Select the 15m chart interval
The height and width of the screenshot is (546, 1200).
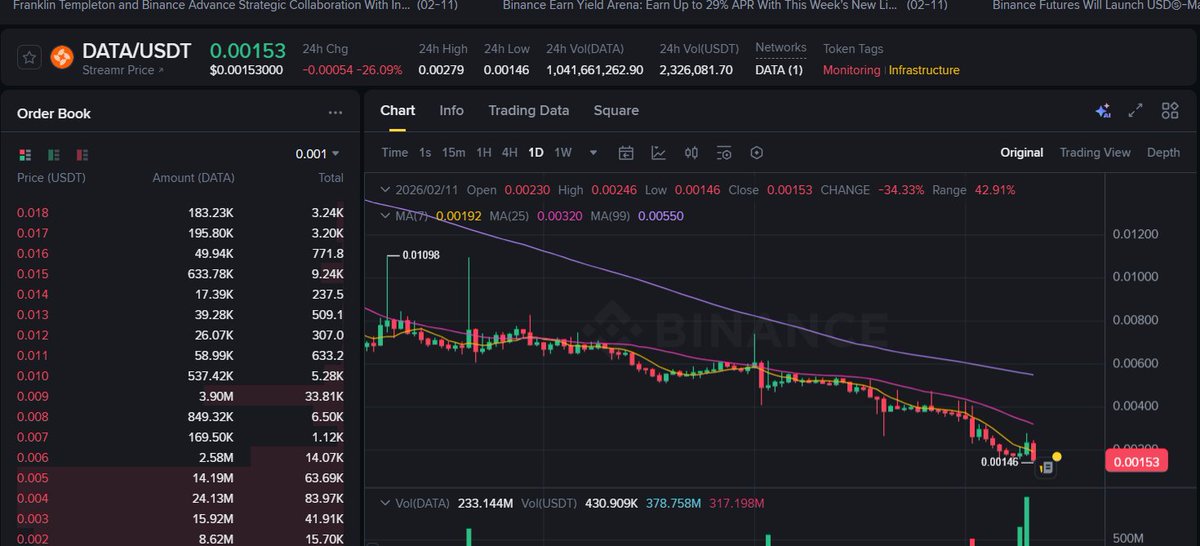(x=454, y=153)
